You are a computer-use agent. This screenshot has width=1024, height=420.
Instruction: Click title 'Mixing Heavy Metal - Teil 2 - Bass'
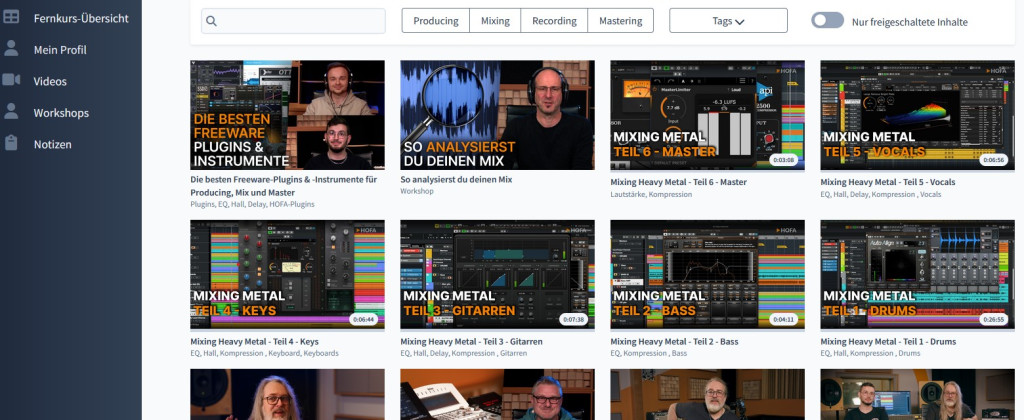coord(676,341)
